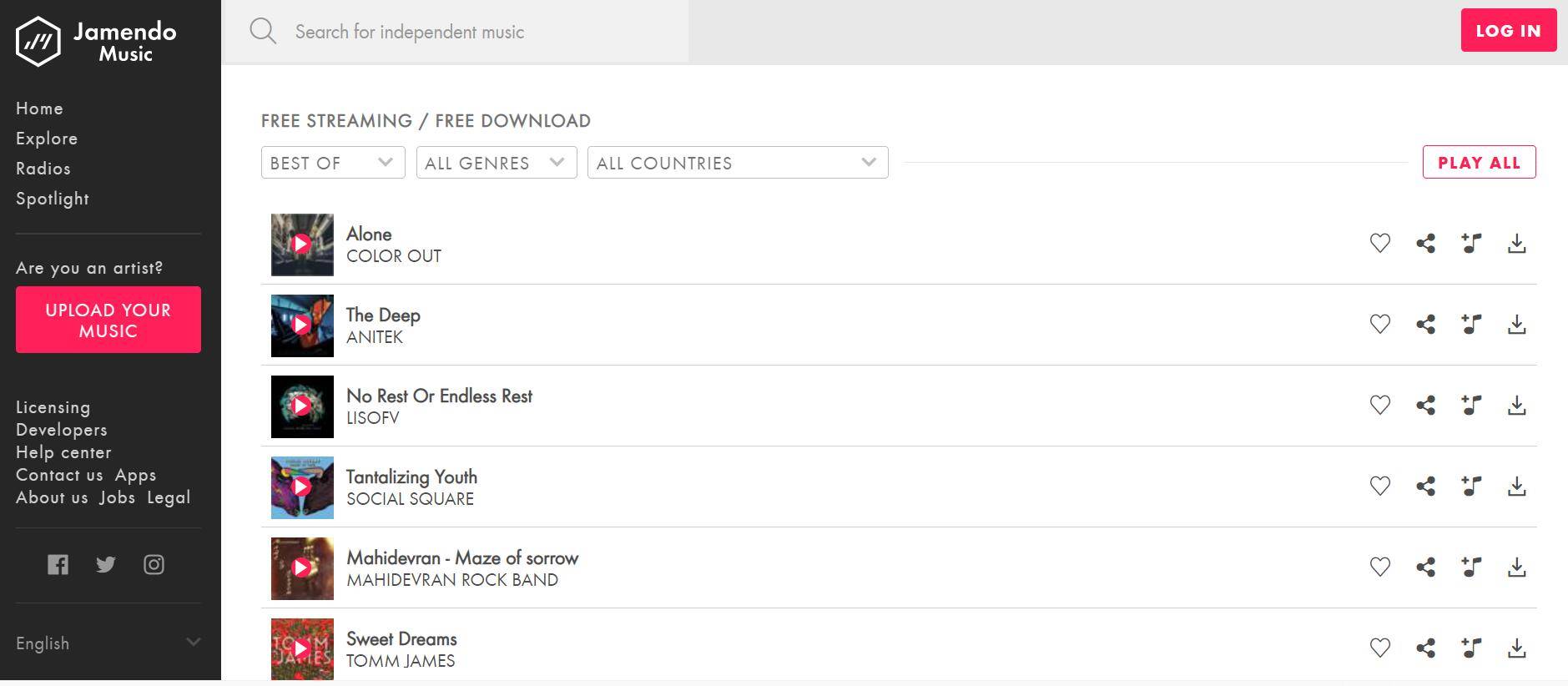Open Jamendo Facebook page icon

coord(58,564)
